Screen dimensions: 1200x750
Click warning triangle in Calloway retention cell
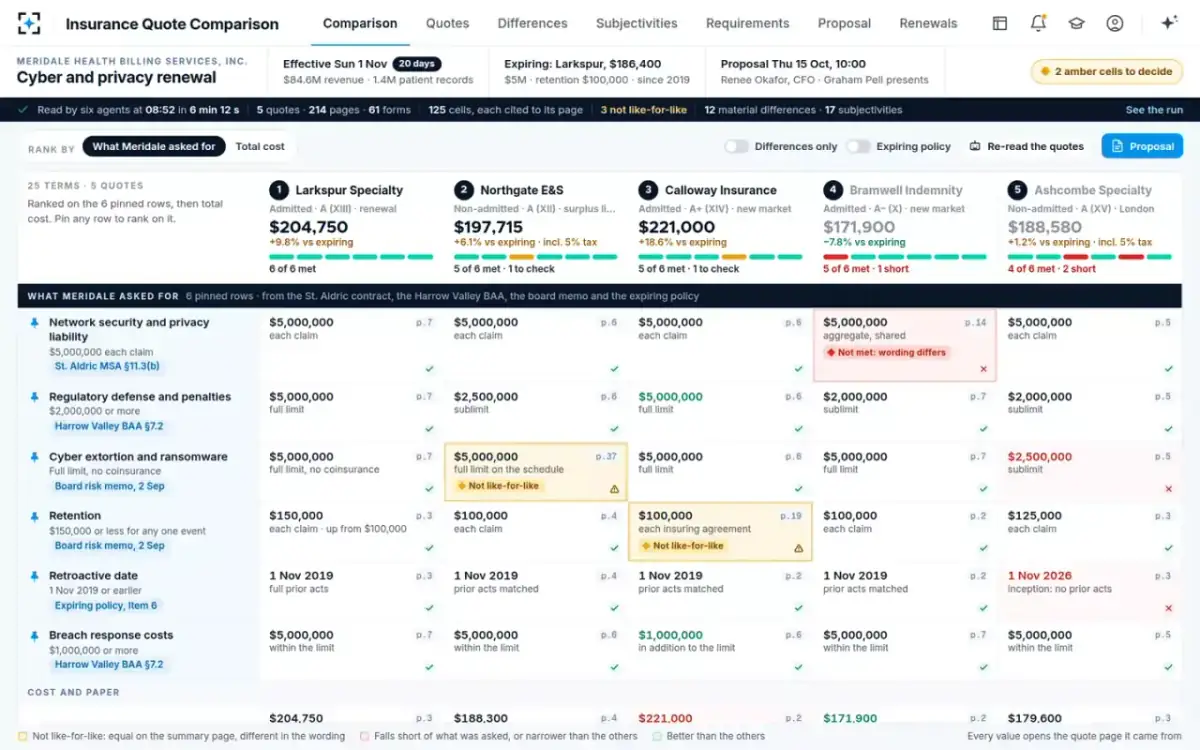[x=798, y=548]
